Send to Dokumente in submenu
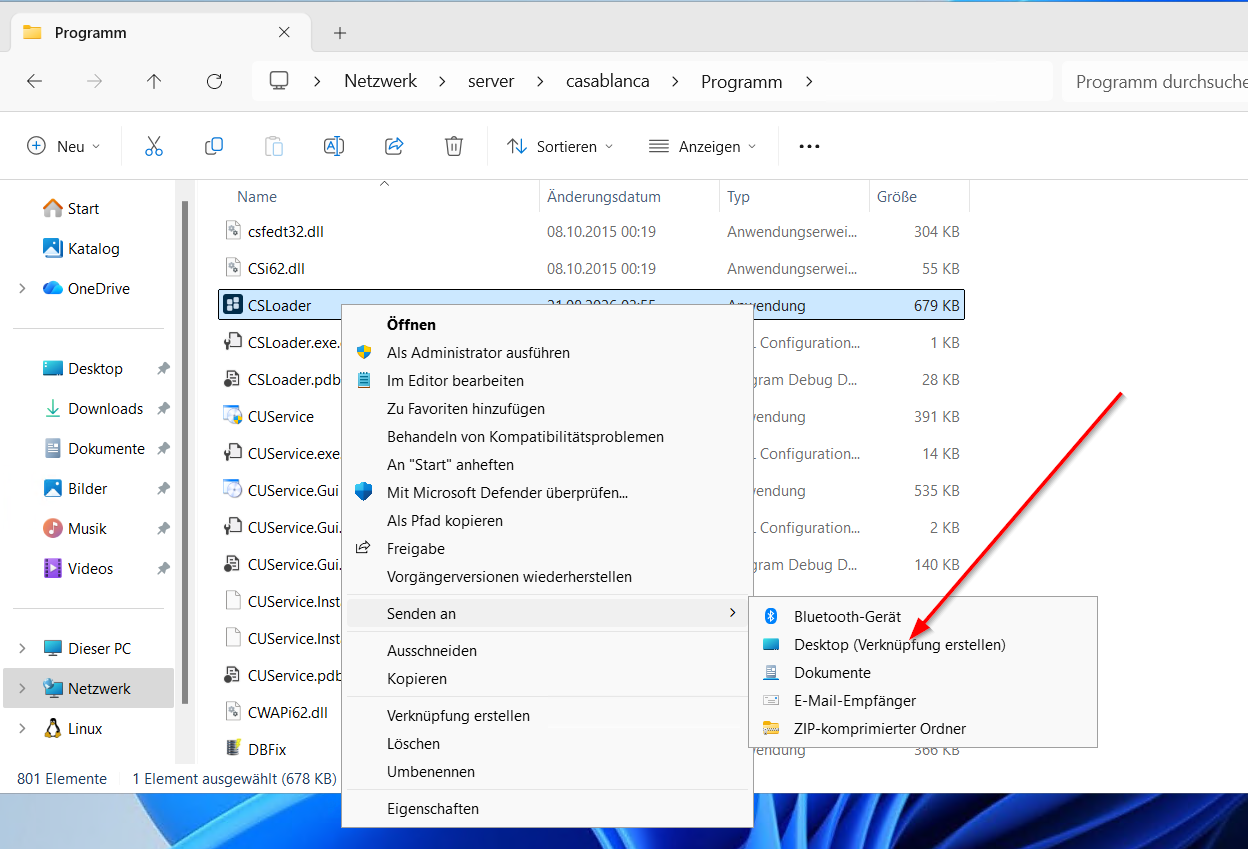The image size is (1248, 849). (923, 673)
